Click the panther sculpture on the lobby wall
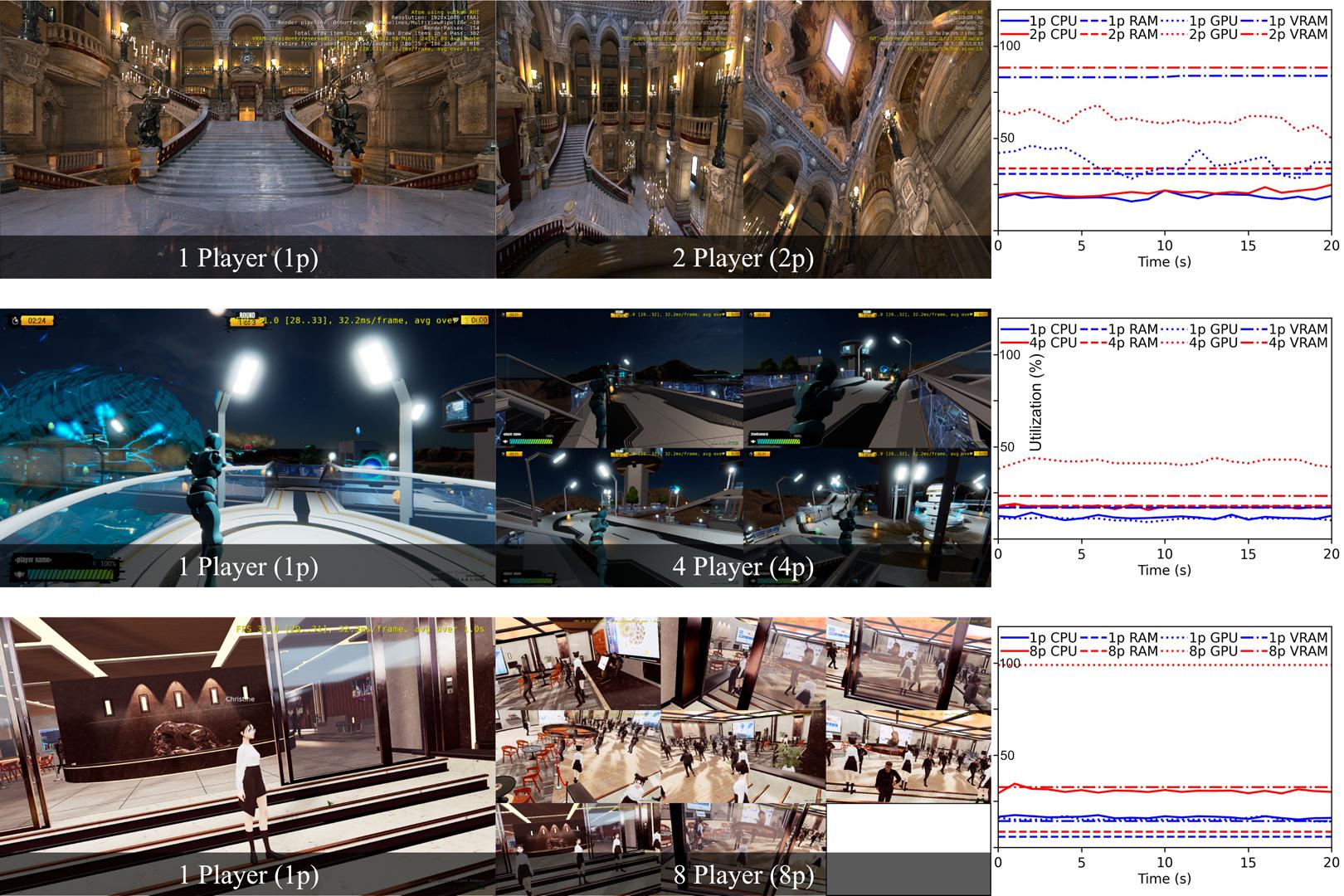This screenshot has width=1344, height=896. pos(187,737)
